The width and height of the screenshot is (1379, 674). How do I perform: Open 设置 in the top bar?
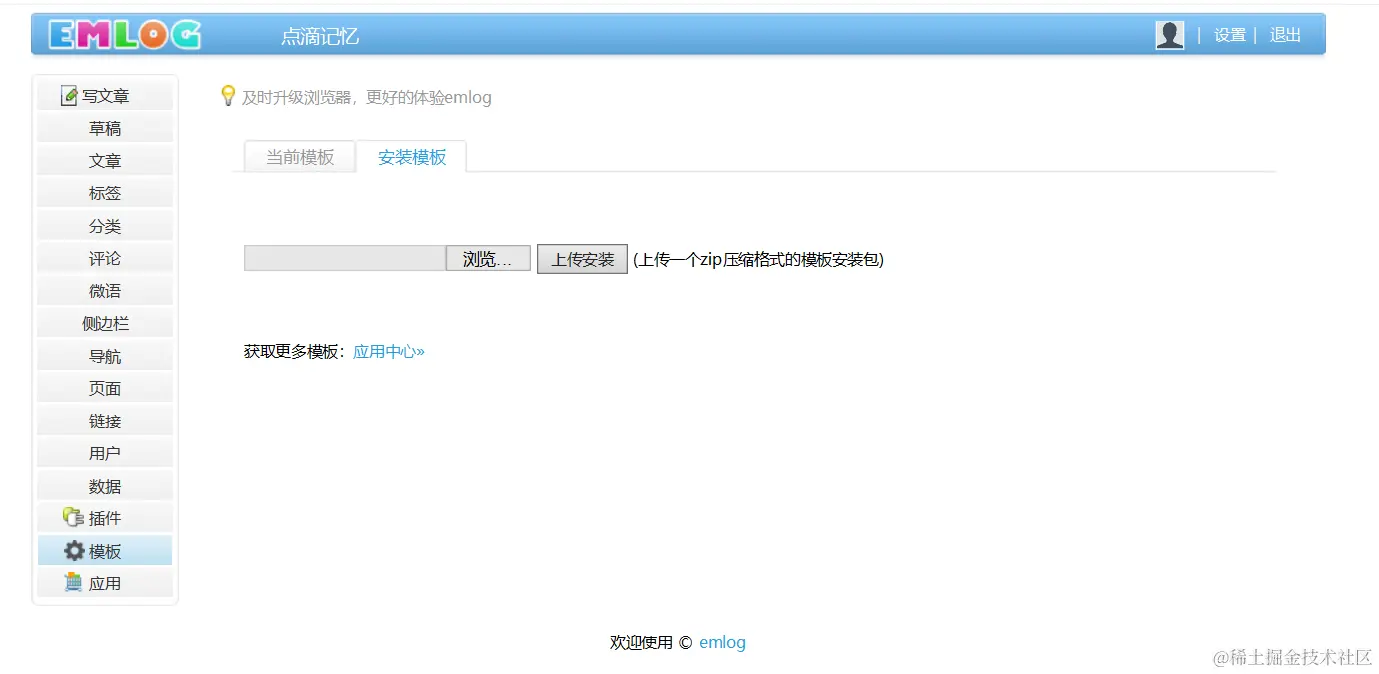[1229, 34]
